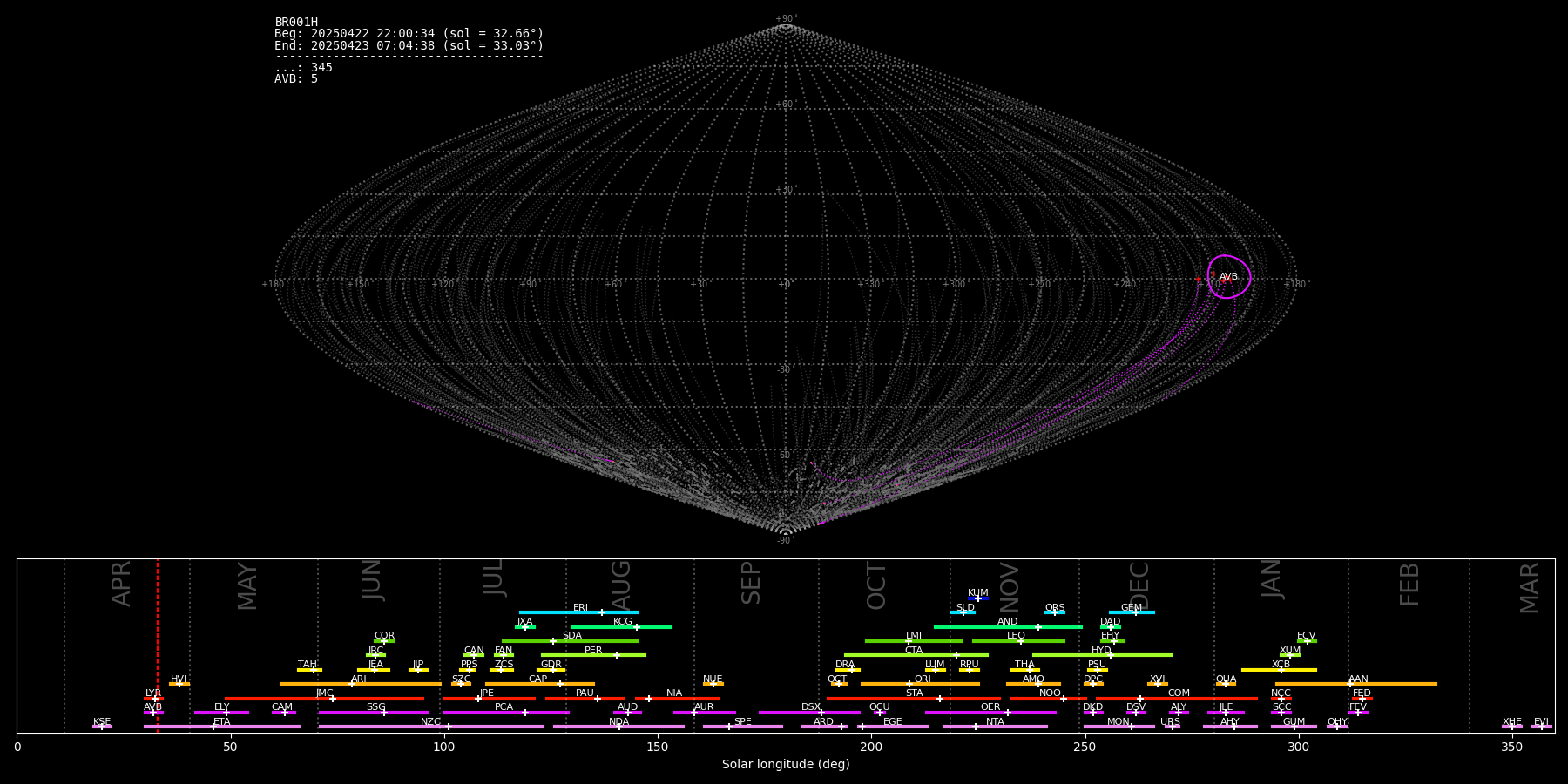Choose the URS shower label
Viewport: 1568px width, 784px height.
pos(1171,722)
